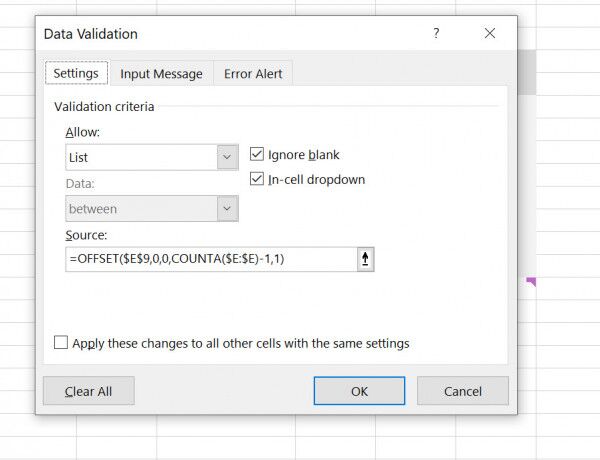Uncheck the In-cell dropdown checkbox
The height and width of the screenshot is (460, 600).
point(257,180)
